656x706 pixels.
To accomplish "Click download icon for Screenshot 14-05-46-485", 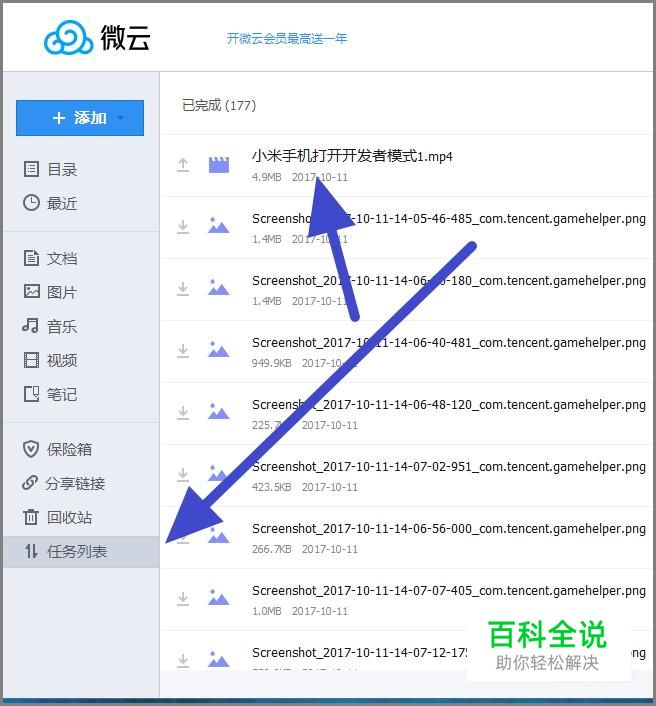I will [x=183, y=227].
